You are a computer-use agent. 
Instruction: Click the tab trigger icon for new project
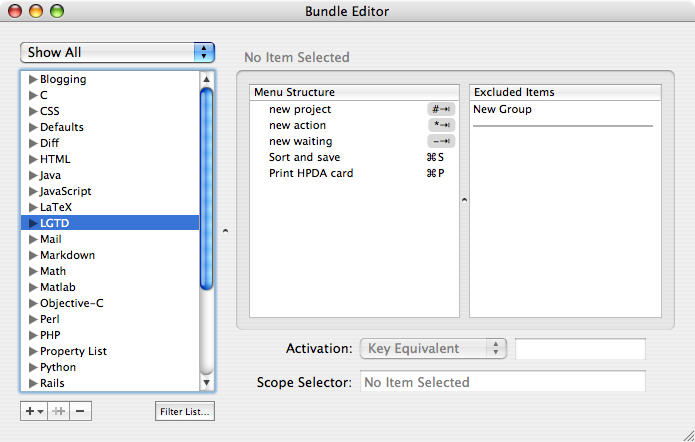(441, 109)
